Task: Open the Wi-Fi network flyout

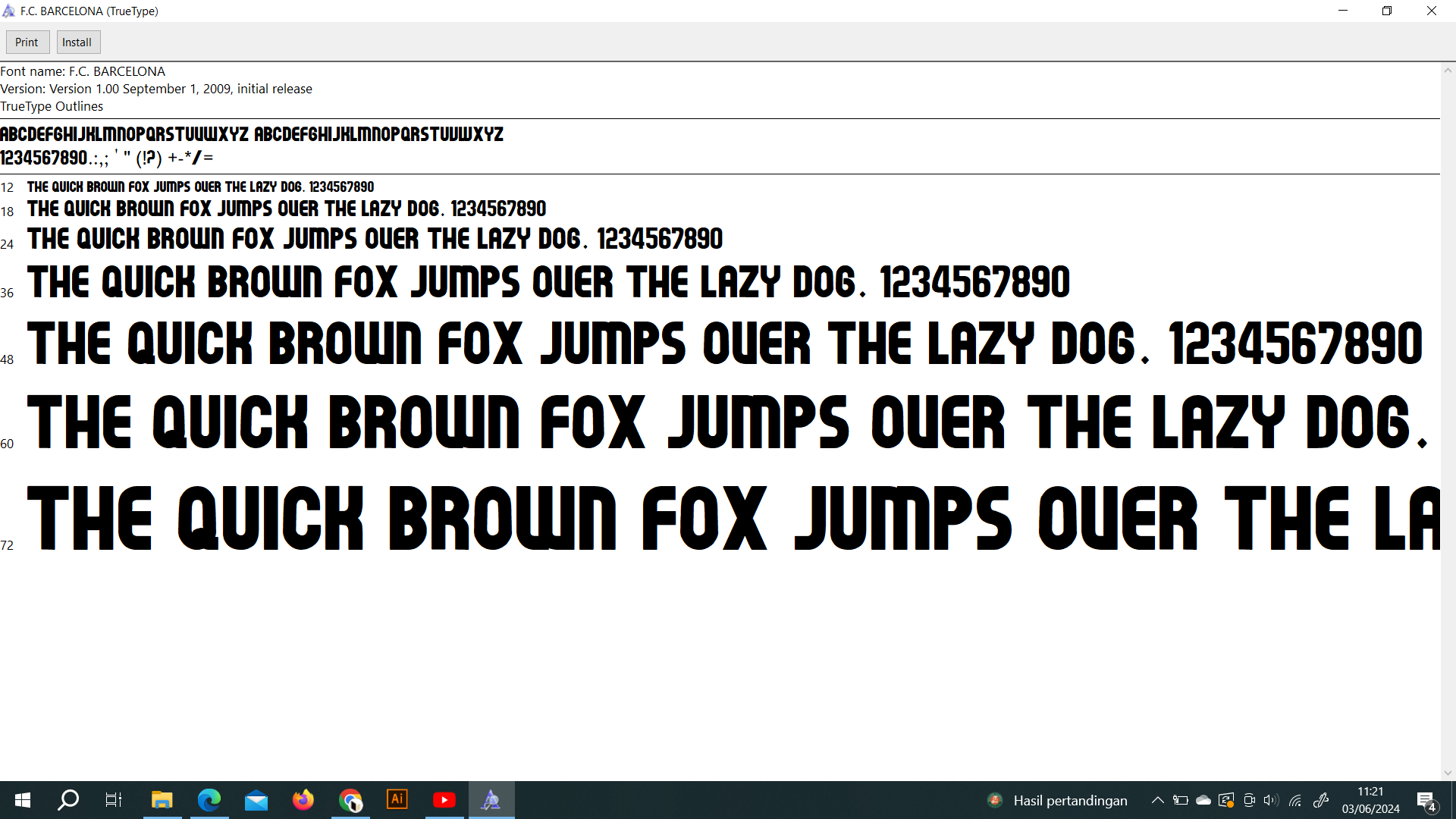Action: [x=1295, y=800]
